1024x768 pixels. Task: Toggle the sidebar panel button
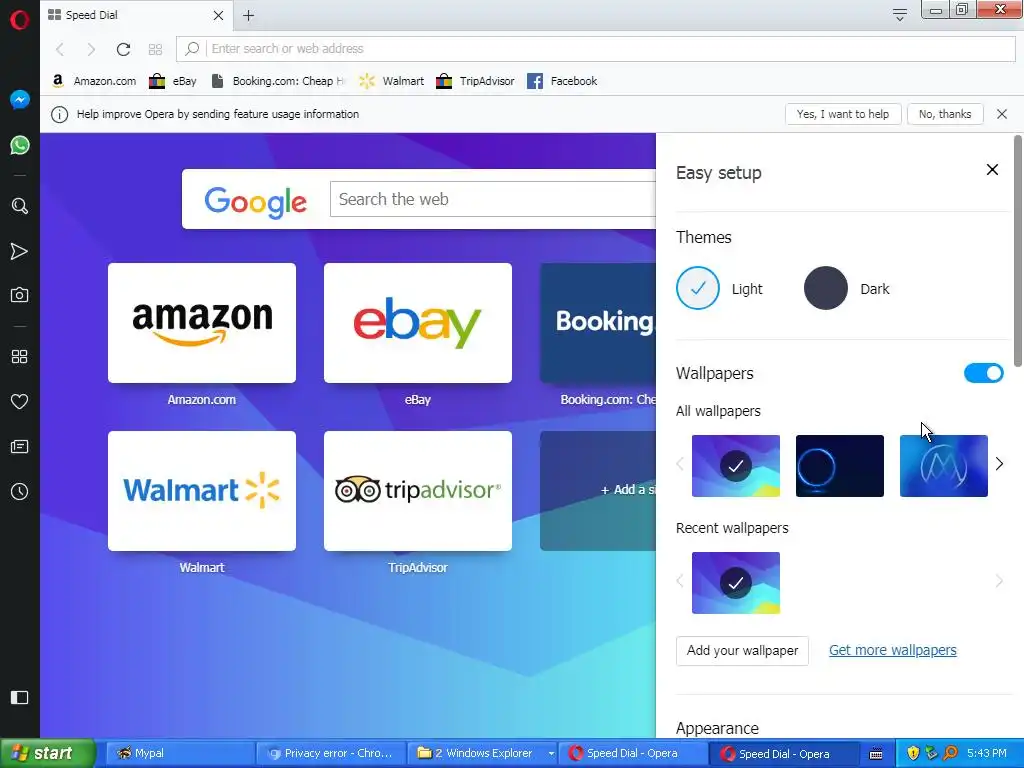point(20,697)
